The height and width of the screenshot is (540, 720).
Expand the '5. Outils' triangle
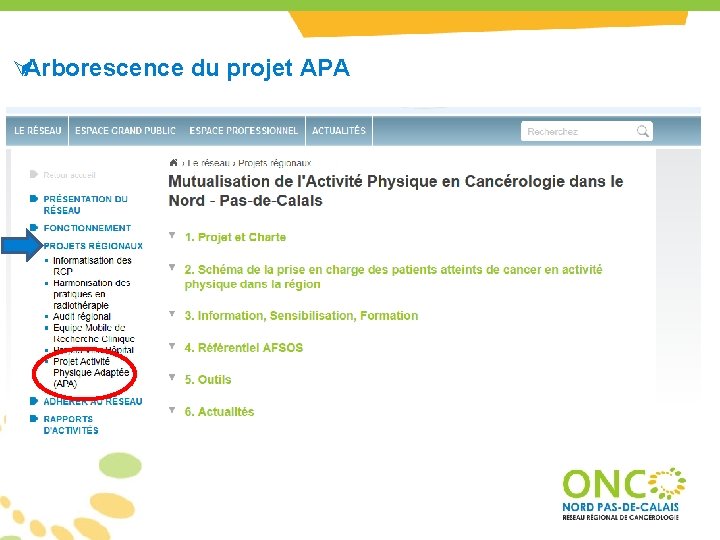(x=172, y=377)
